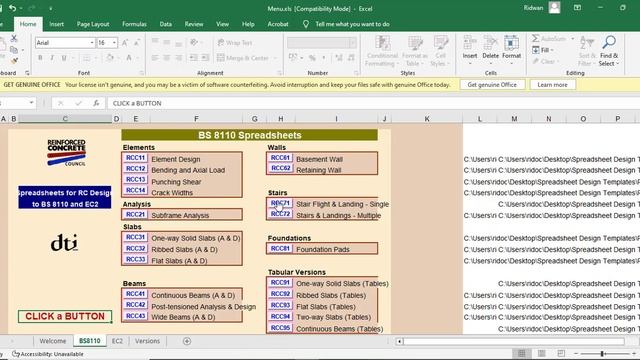Click RCC81 Foundation Pads button
The width and height of the screenshot is (640, 360).
point(280,248)
